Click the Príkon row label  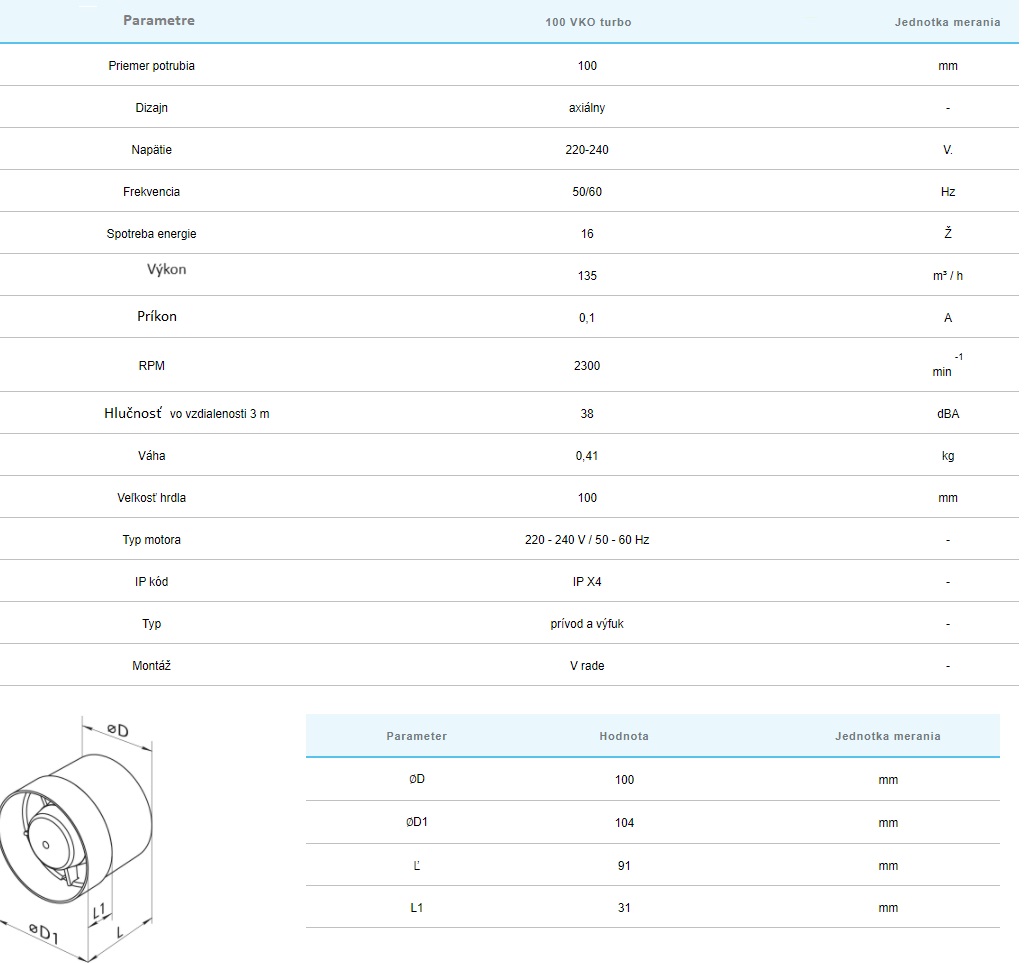tap(157, 317)
